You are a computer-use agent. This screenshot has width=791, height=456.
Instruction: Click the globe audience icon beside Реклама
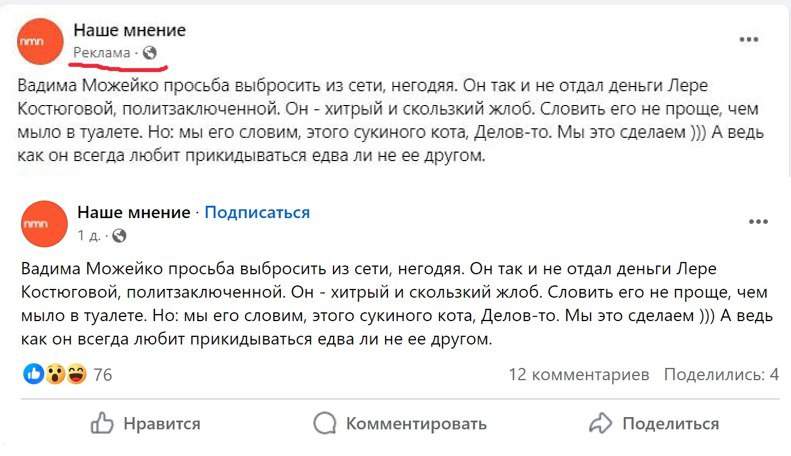click(151, 52)
